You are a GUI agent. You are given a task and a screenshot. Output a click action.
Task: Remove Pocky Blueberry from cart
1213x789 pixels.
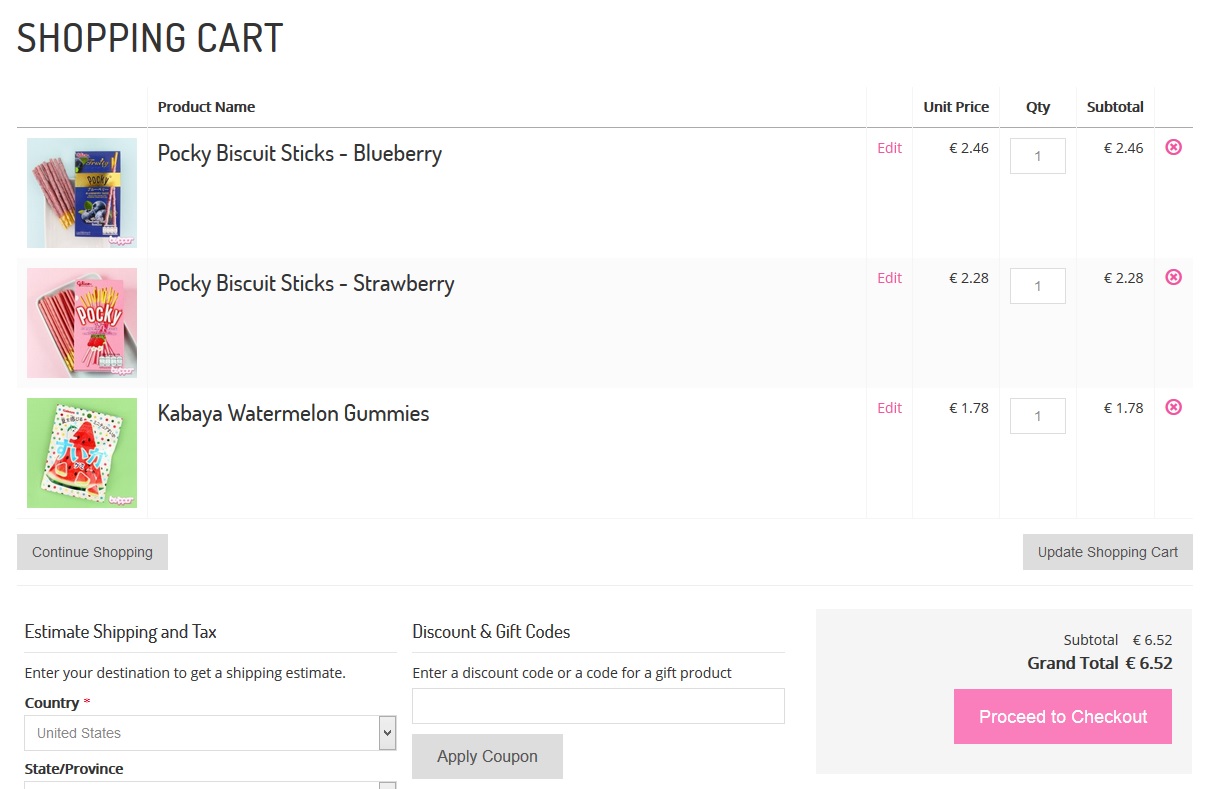[1173, 147]
